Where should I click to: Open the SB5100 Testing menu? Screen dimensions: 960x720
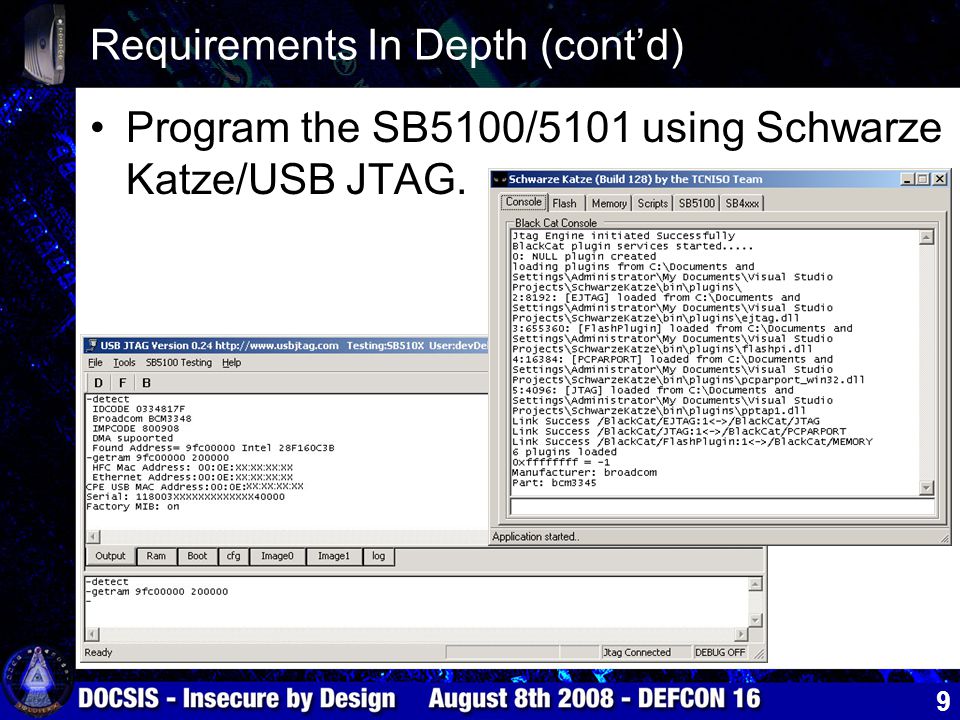coord(179,362)
